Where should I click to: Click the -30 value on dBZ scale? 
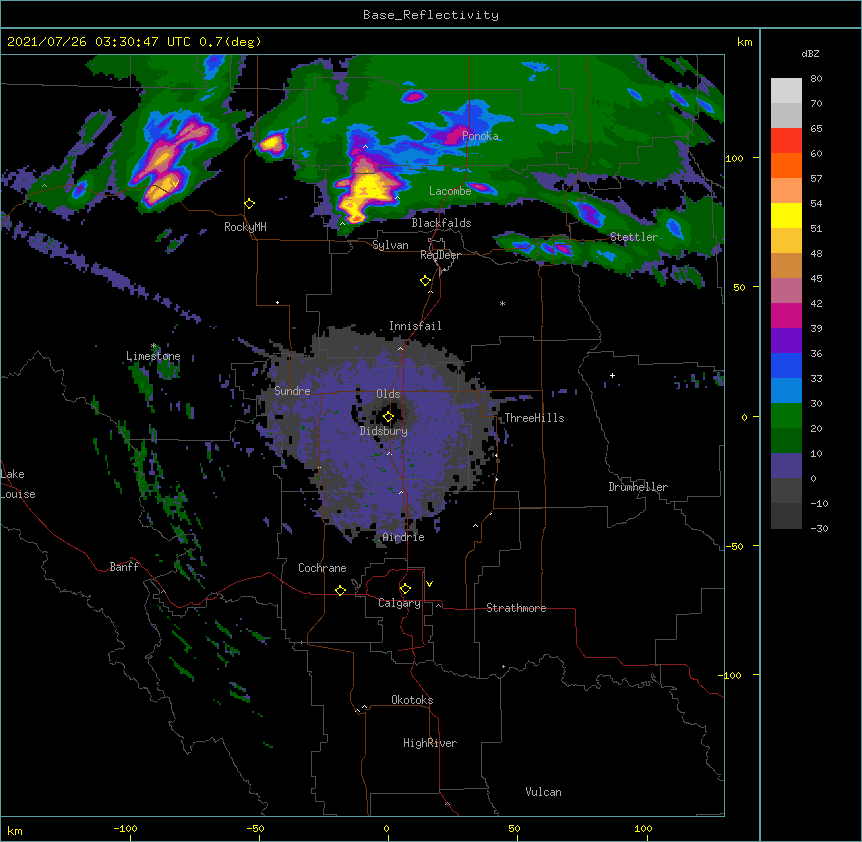click(x=819, y=528)
